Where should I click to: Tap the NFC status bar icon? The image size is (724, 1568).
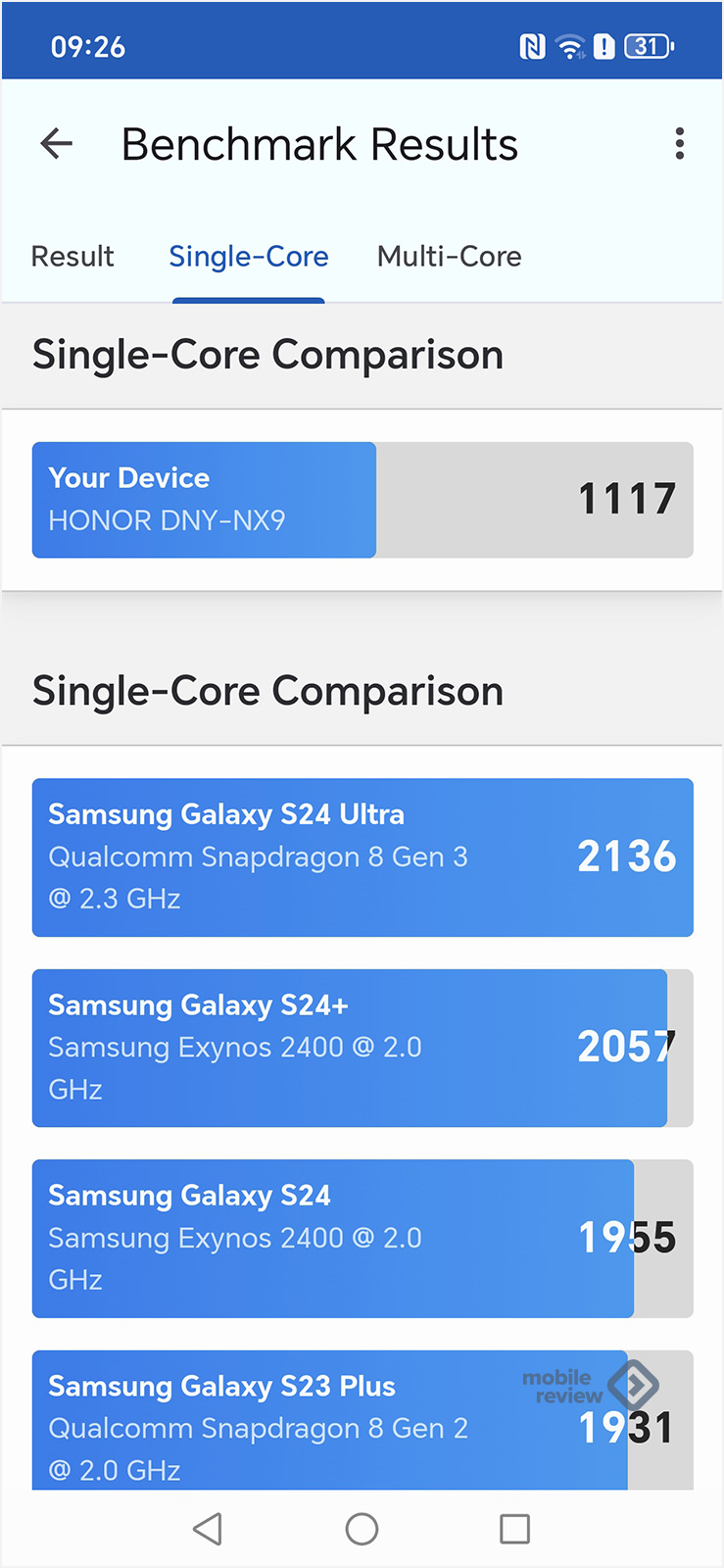tap(532, 46)
